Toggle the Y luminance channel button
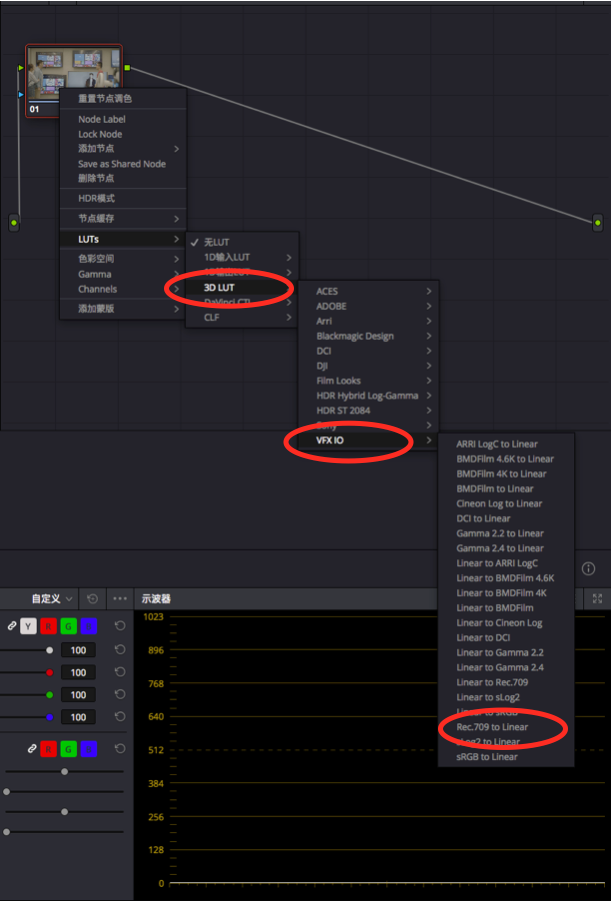This screenshot has width=611, height=902. (x=28, y=626)
